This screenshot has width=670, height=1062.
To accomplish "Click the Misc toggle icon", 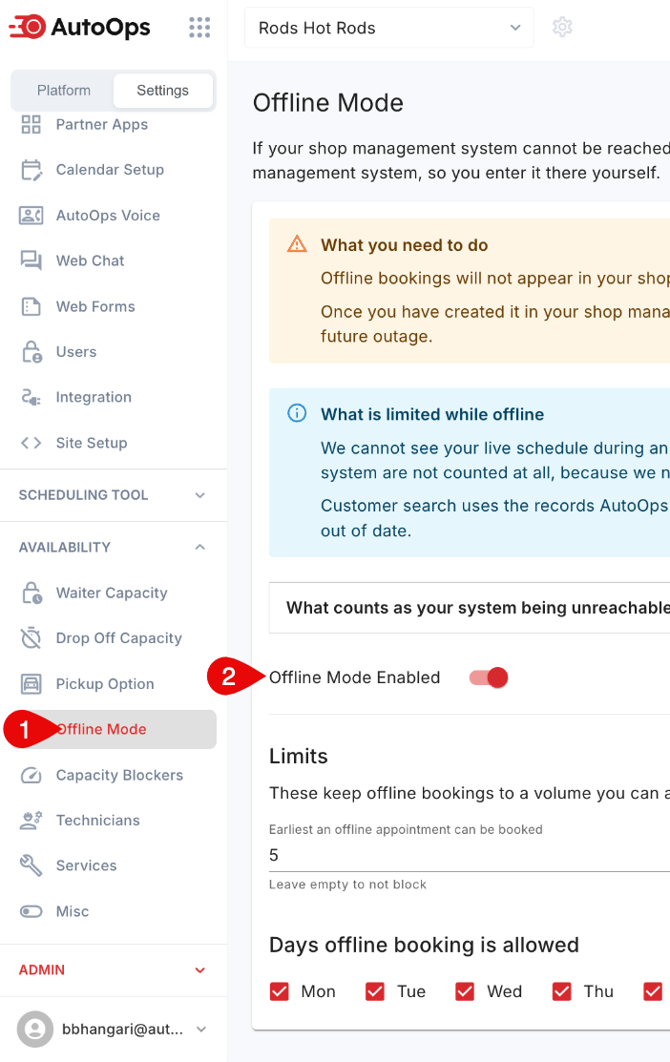I will click(31, 912).
